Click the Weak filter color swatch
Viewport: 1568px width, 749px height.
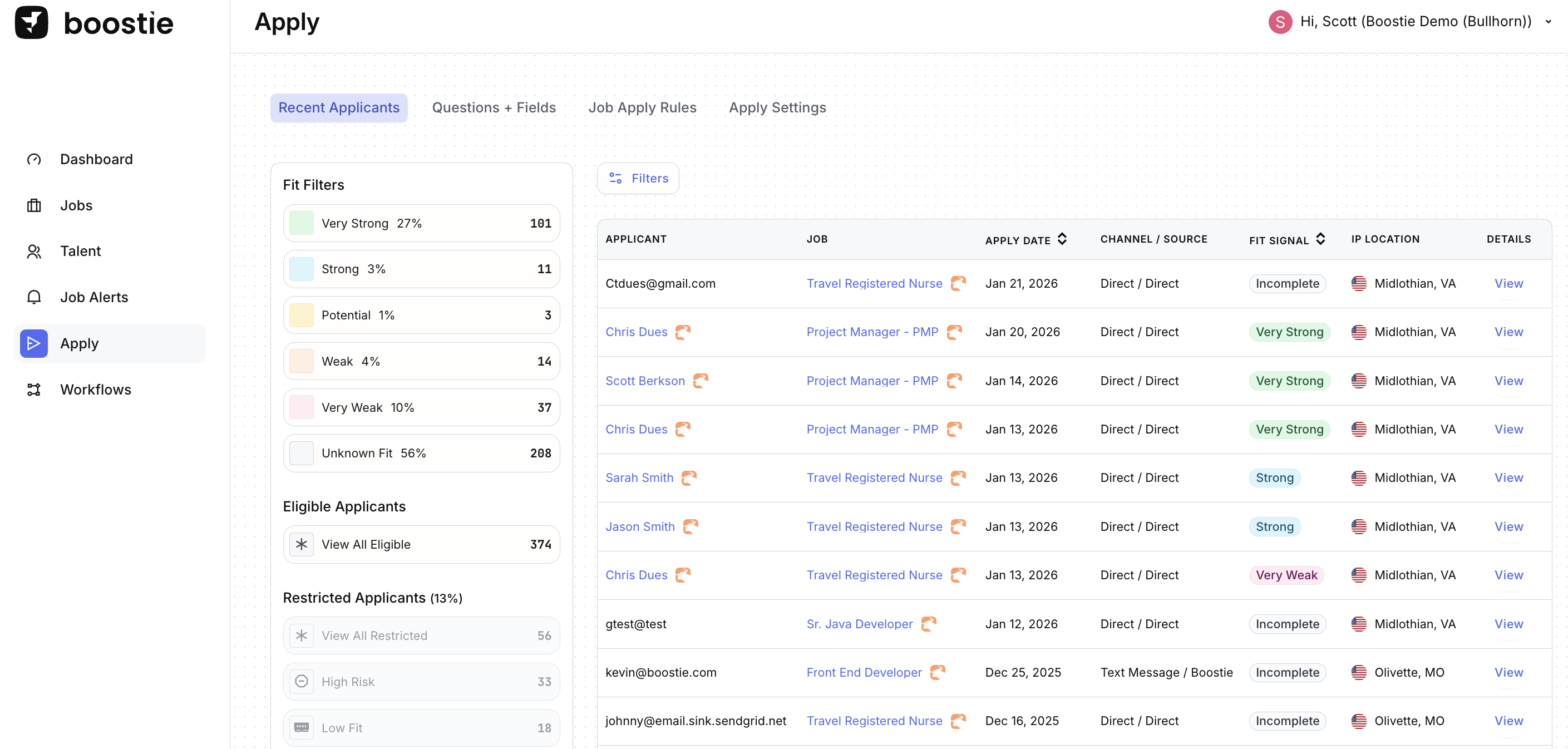pos(302,361)
